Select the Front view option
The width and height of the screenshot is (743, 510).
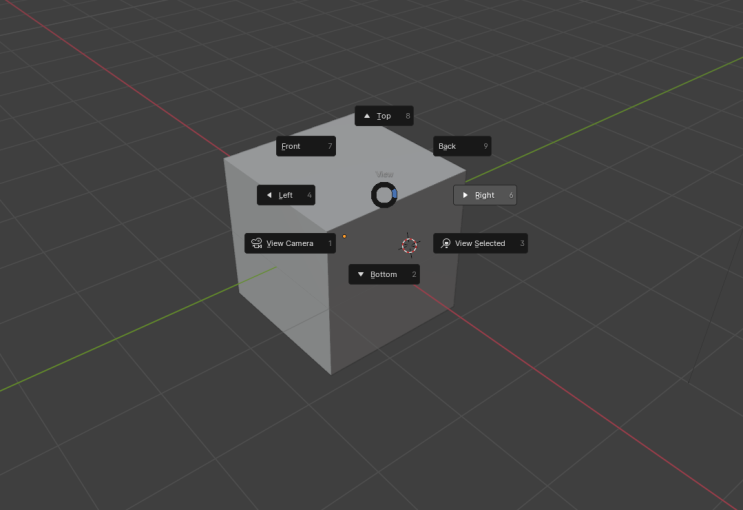click(306, 146)
